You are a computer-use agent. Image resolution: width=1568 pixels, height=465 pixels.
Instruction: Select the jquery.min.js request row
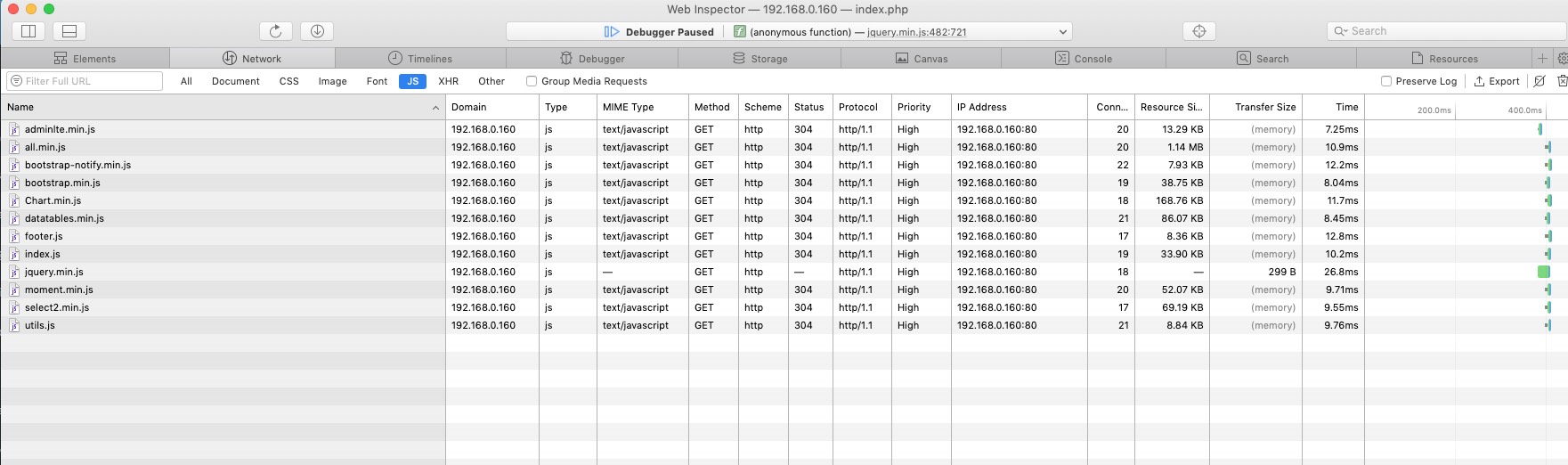784,272
